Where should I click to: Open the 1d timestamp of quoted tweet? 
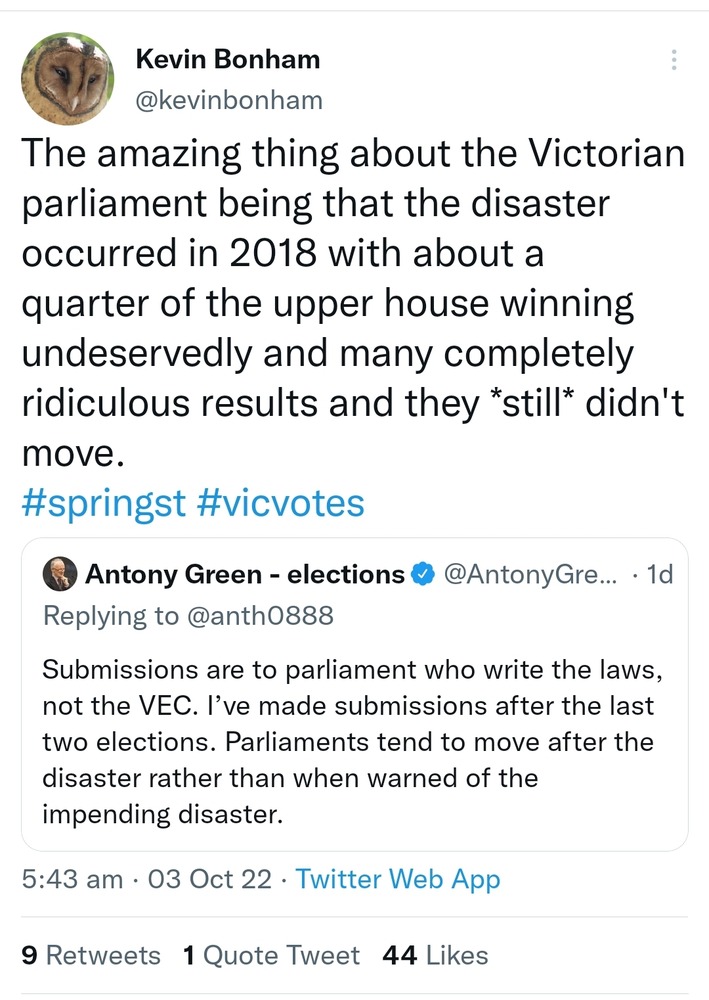[x=661, y=575]
